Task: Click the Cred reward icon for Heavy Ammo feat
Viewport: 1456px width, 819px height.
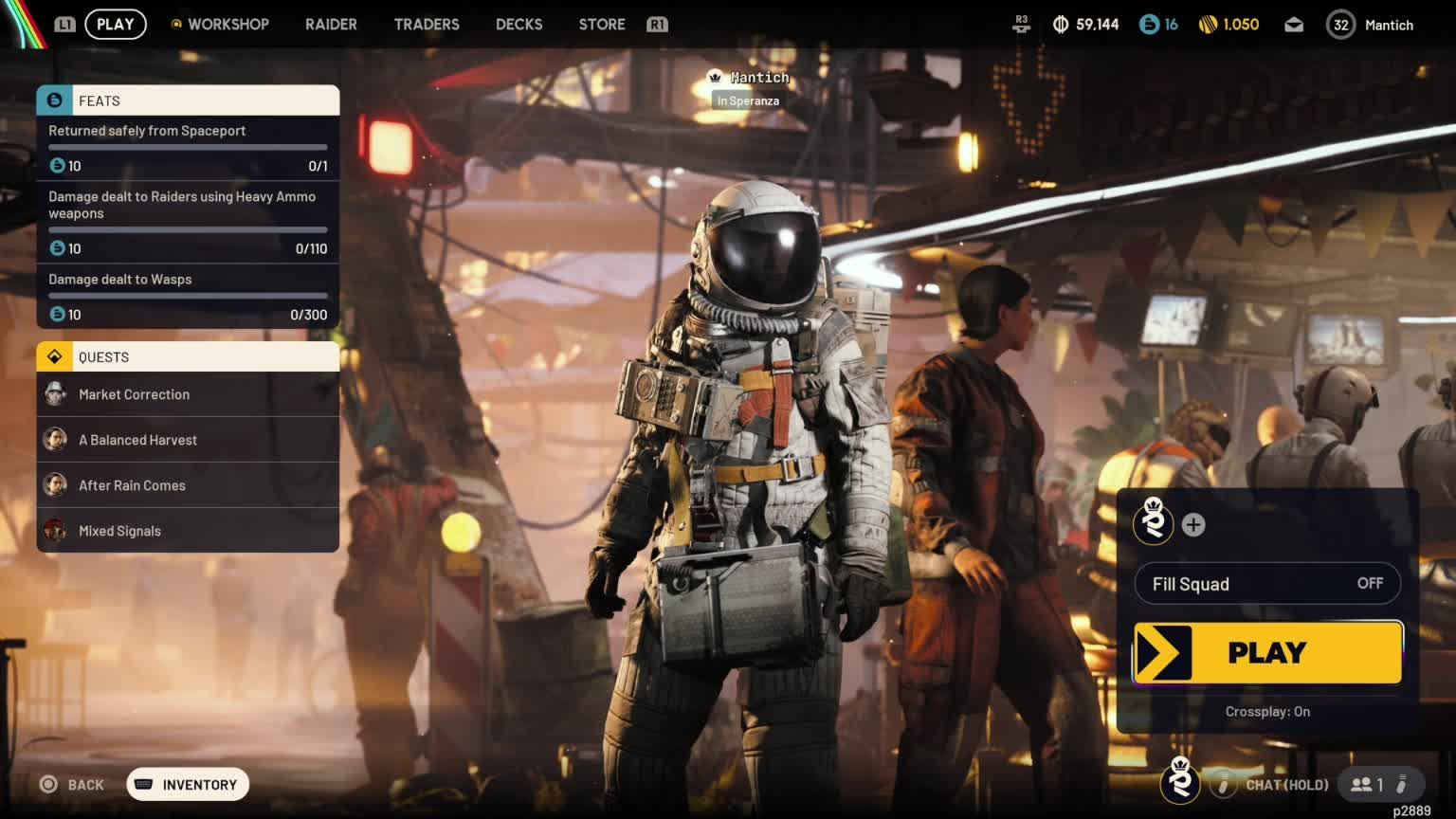Action: (x=57, y=248)
